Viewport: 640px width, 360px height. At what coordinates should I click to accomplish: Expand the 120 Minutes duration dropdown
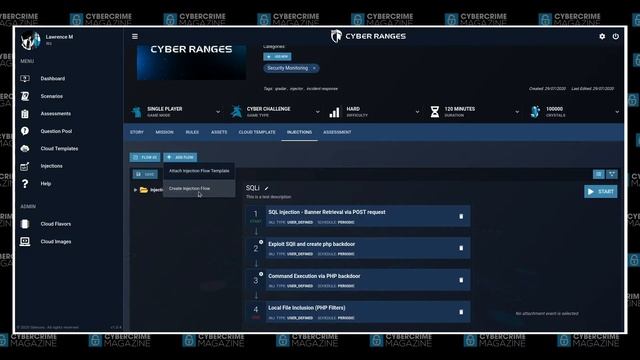coord(517,112)
